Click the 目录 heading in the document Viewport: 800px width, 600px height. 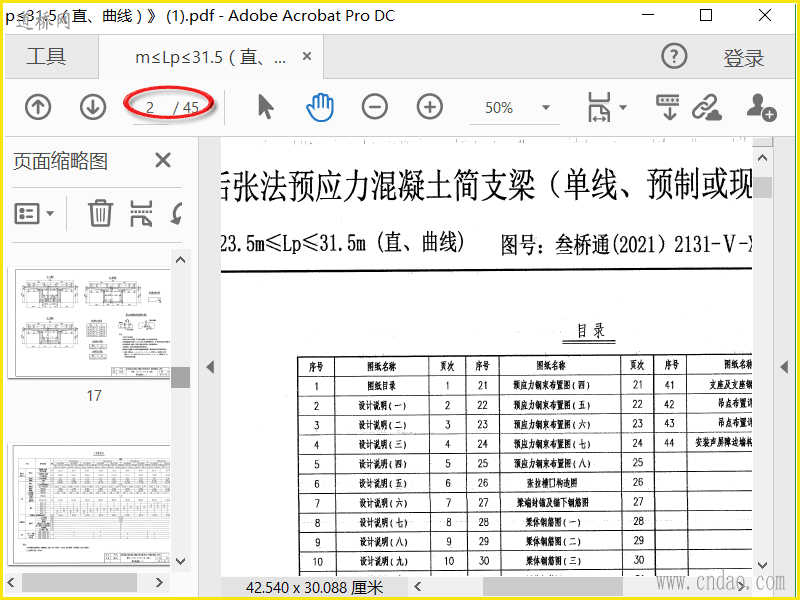tap(590, 330)
